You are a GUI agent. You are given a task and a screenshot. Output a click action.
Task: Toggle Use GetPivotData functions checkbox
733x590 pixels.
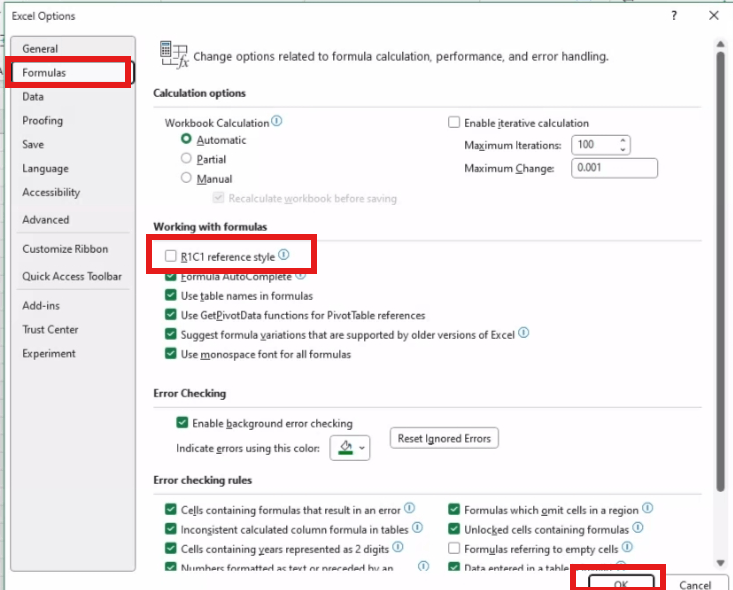click(x=171, y=314)
